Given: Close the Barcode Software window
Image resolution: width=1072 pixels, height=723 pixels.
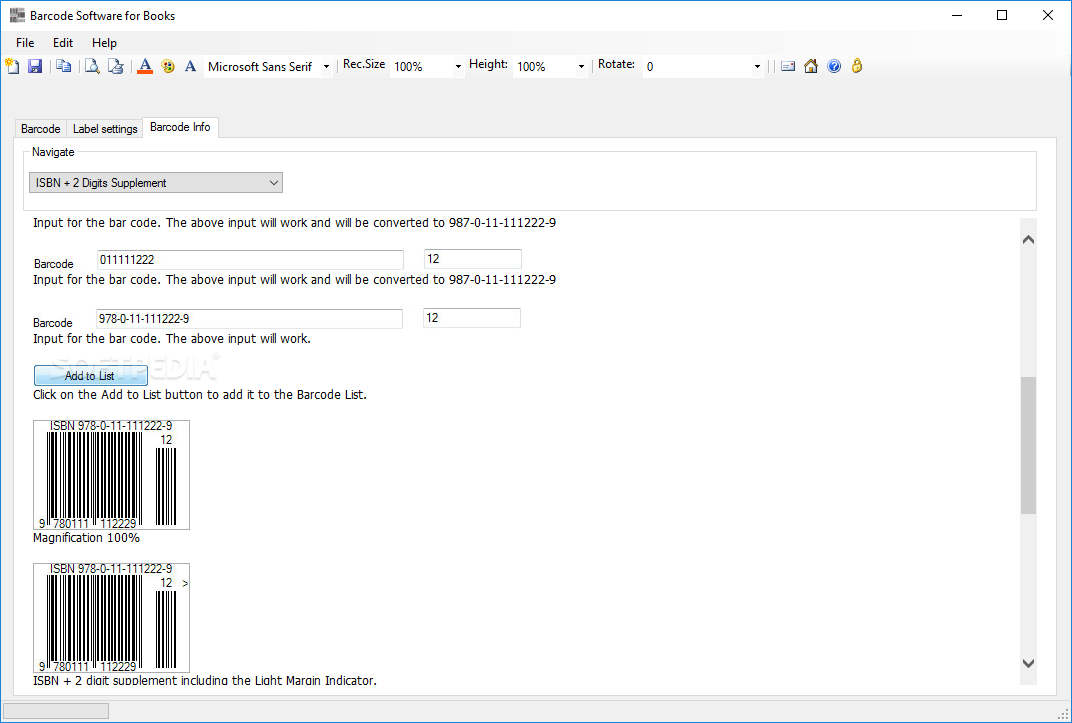Looking at the screenshot, I should (x=1047, y=15).
